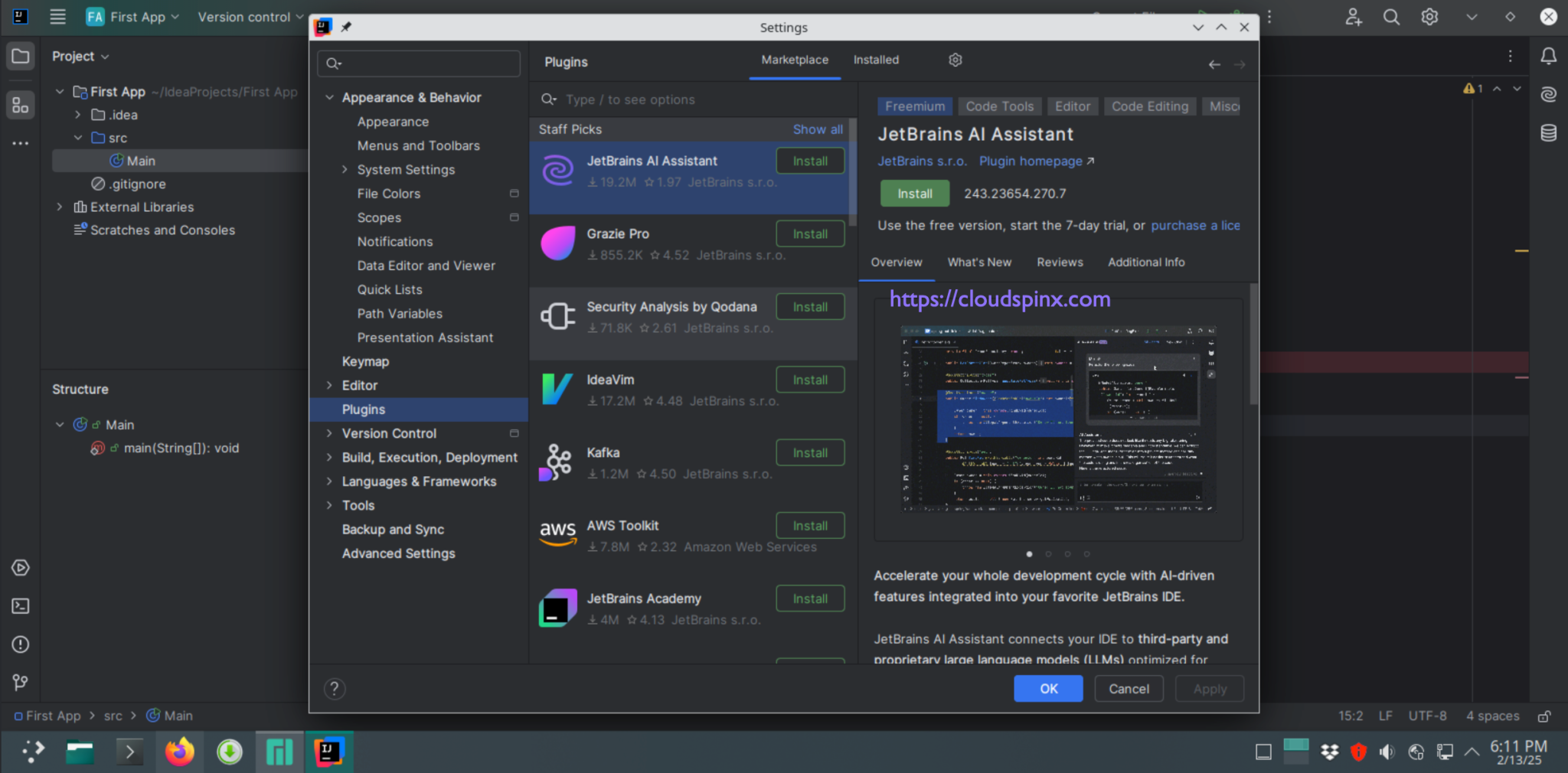
Task: Collapse the Appearance & Behavior category
Action: (330, 97)
